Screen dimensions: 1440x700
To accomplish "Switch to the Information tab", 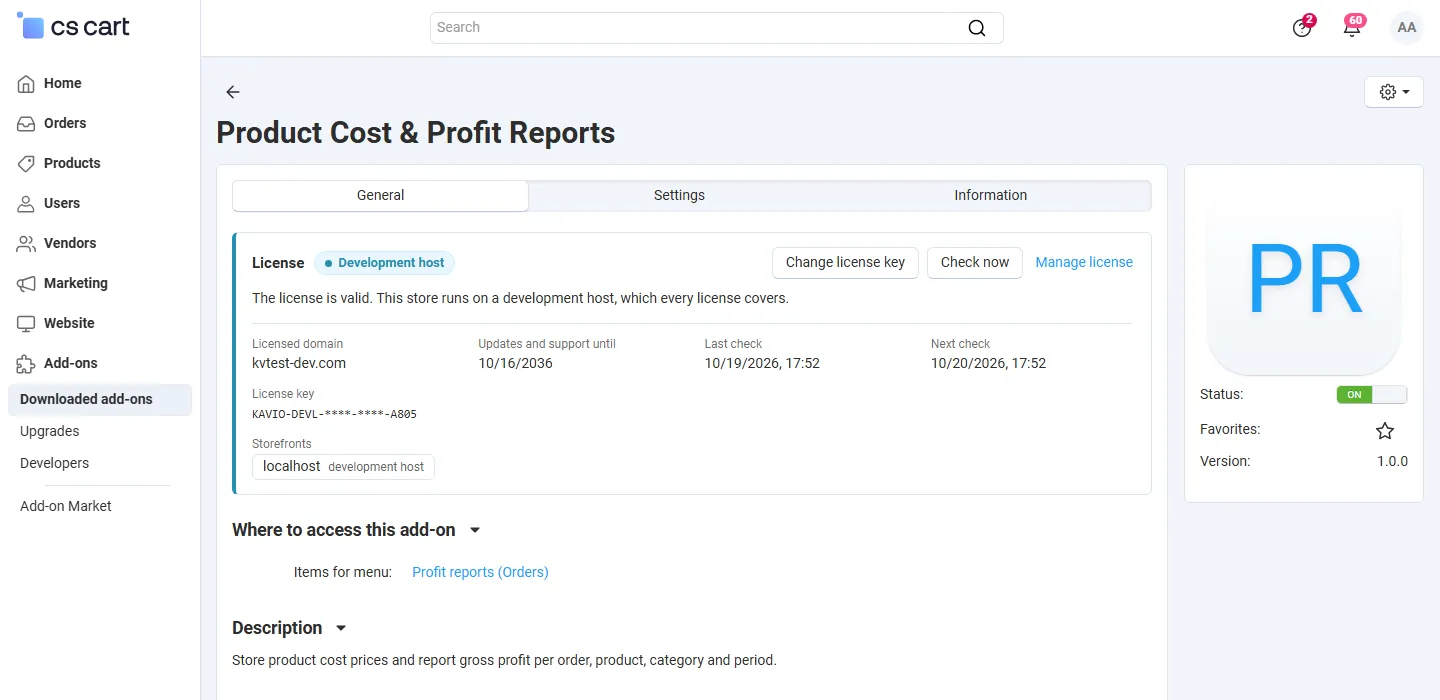I will tap(990, 196).
